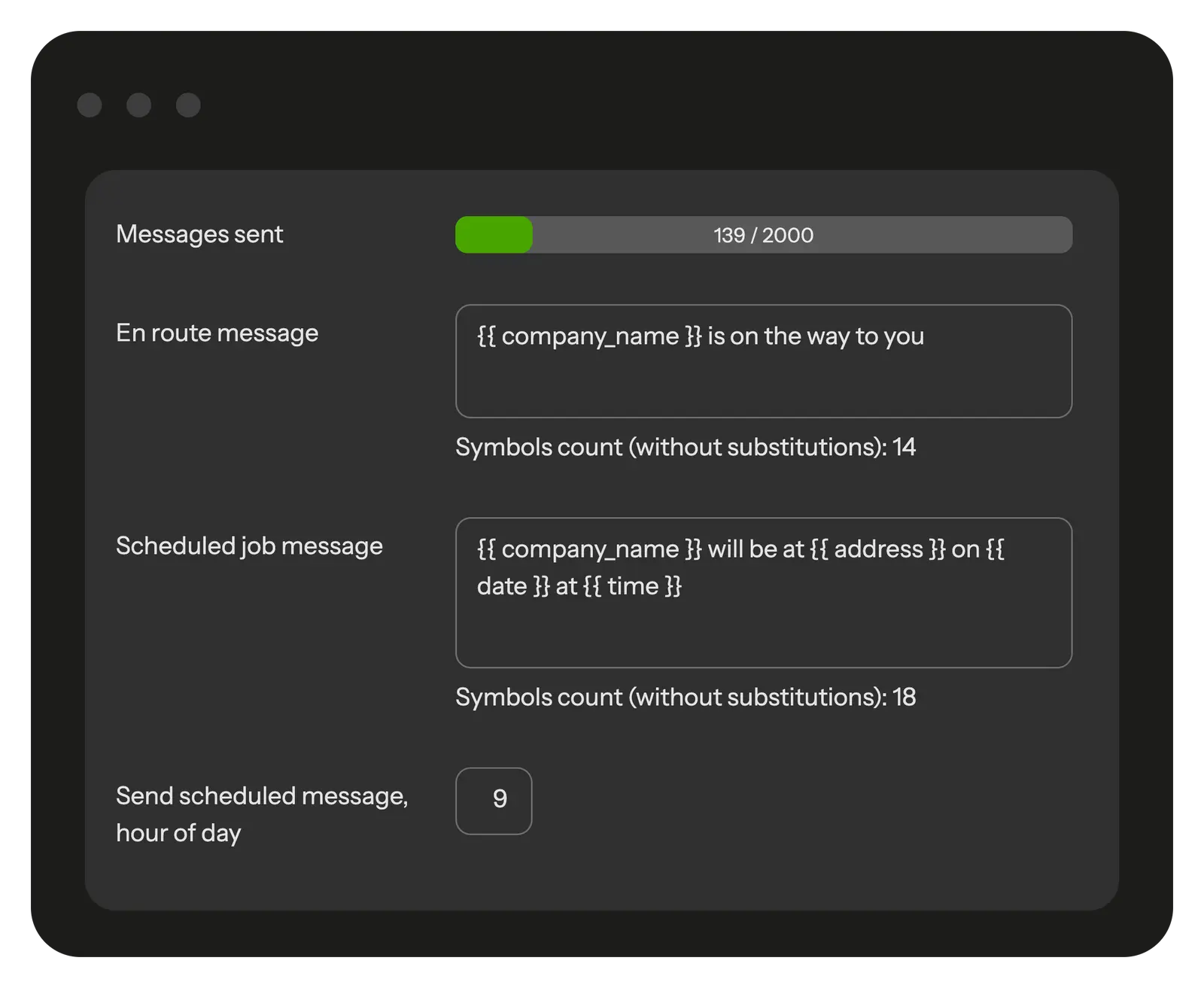Click the "Send scheduled message, hour of day" label
The image size is (1204, 988).
[261, 814]
